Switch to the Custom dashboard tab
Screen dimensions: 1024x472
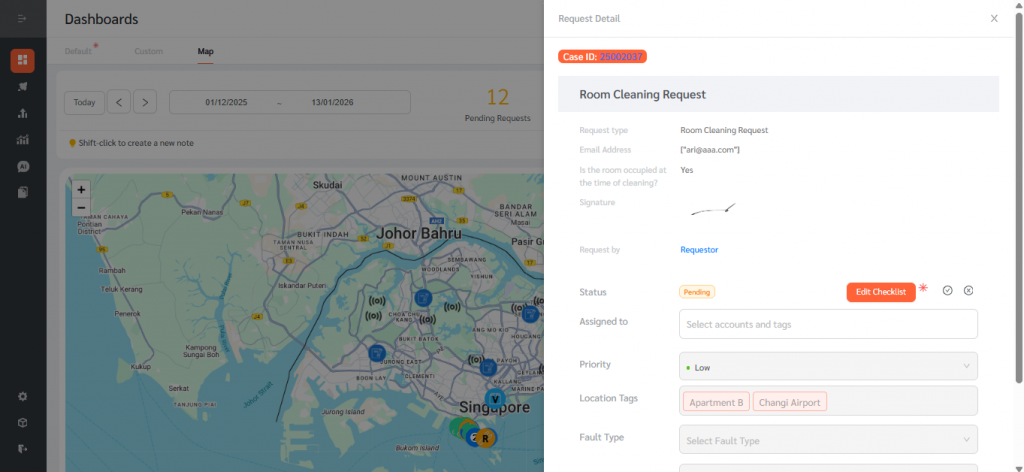[x=148, y=51]
